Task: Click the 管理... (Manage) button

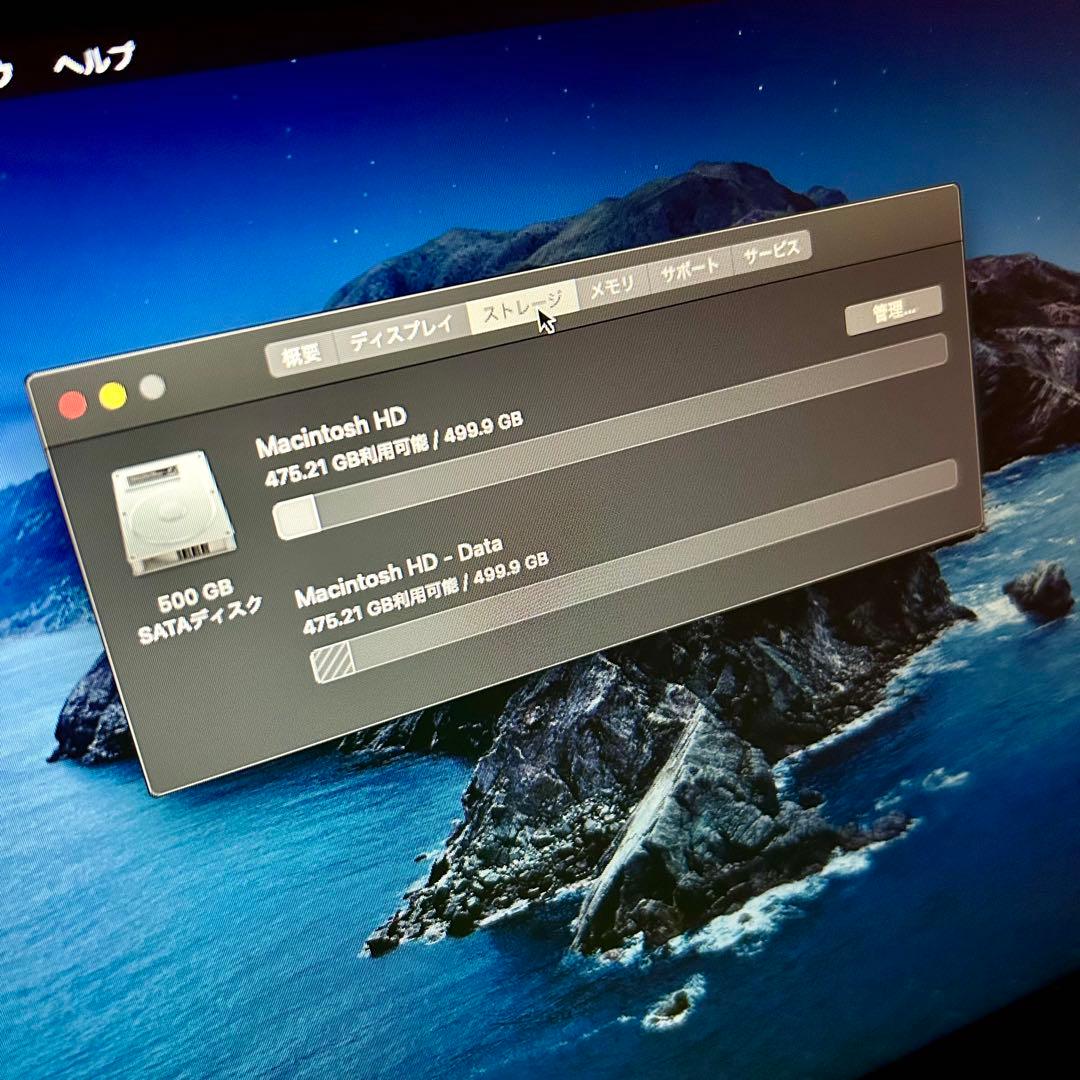Action: (891, 309)
